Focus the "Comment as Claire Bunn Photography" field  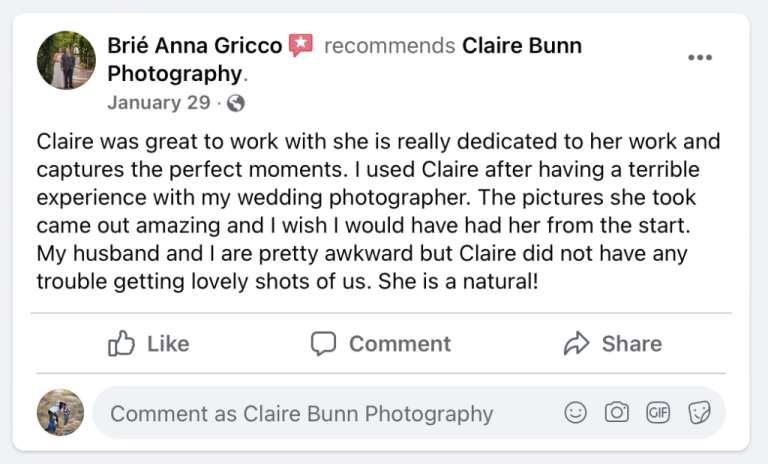click(320, 413)
